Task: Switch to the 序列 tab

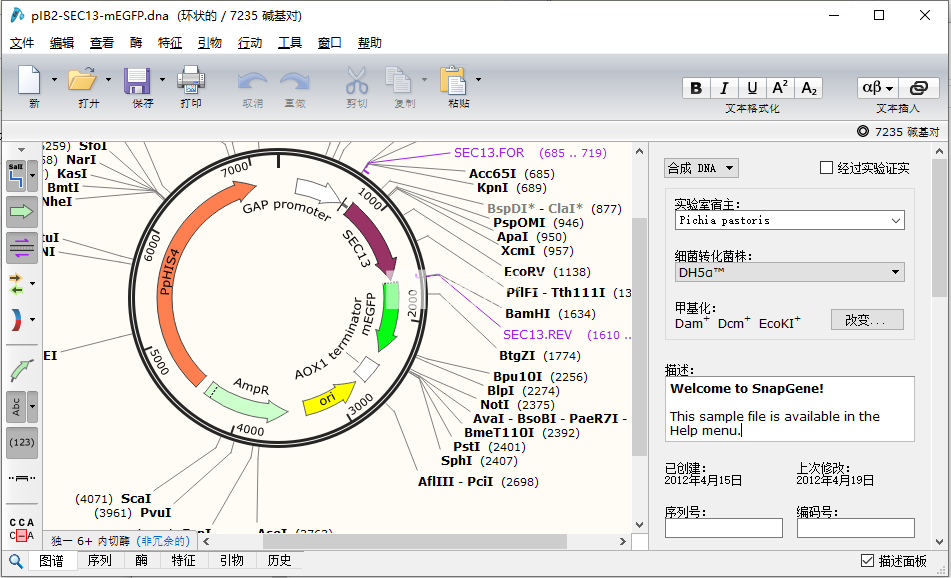Action: (99, 560)
